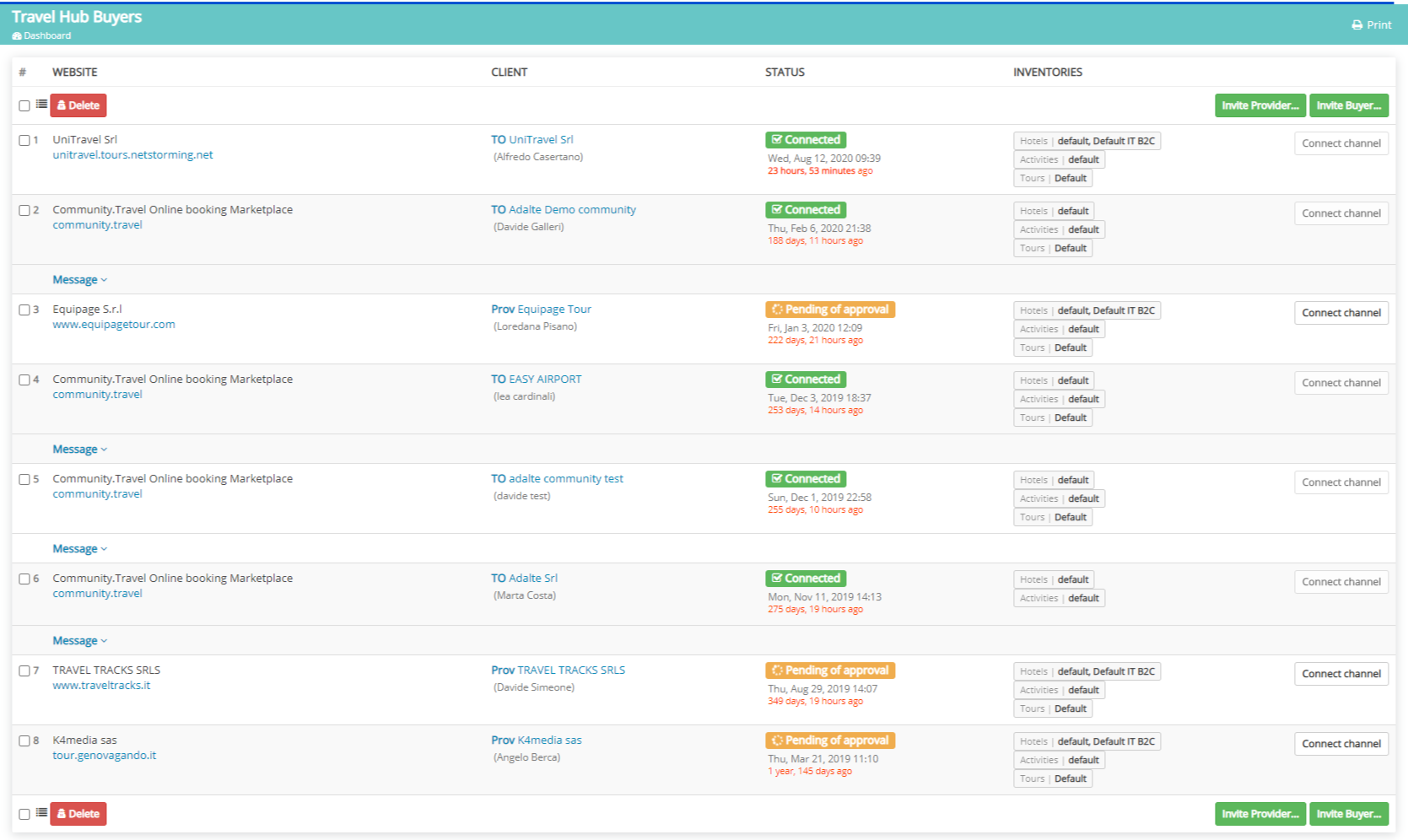Check the checkbox beside Equipage S.r.l
The image size is (1408, 840).
[x=24, y=310]
